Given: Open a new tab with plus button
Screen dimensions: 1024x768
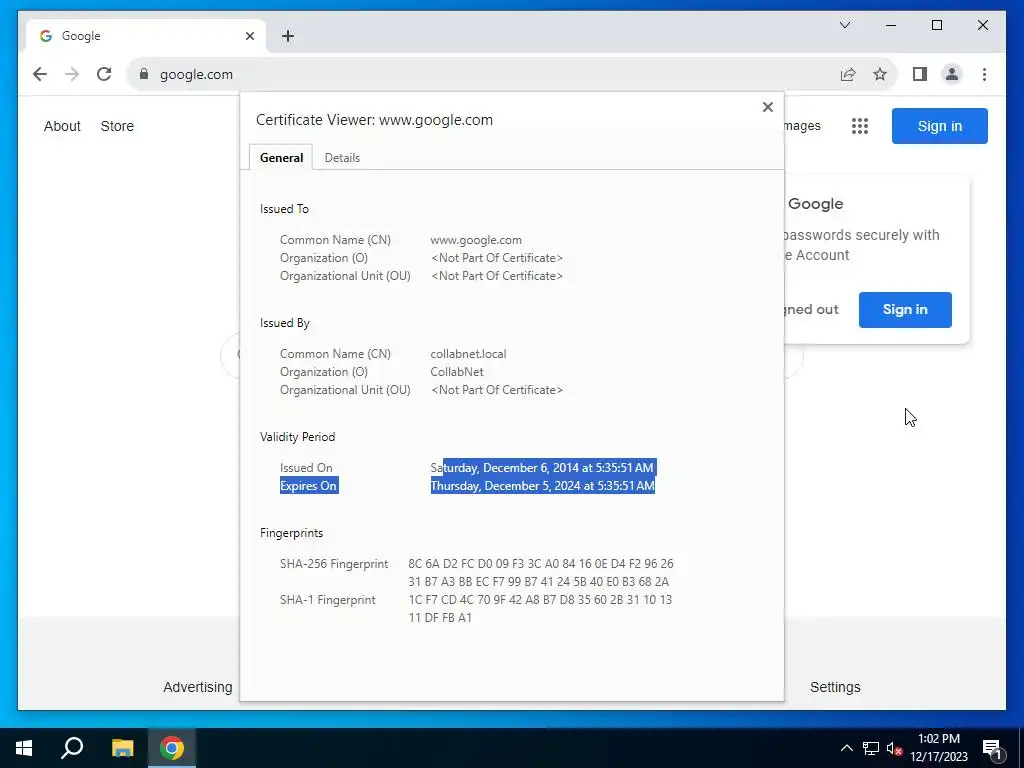Looking at the screenshot, I should coord(288,36).
